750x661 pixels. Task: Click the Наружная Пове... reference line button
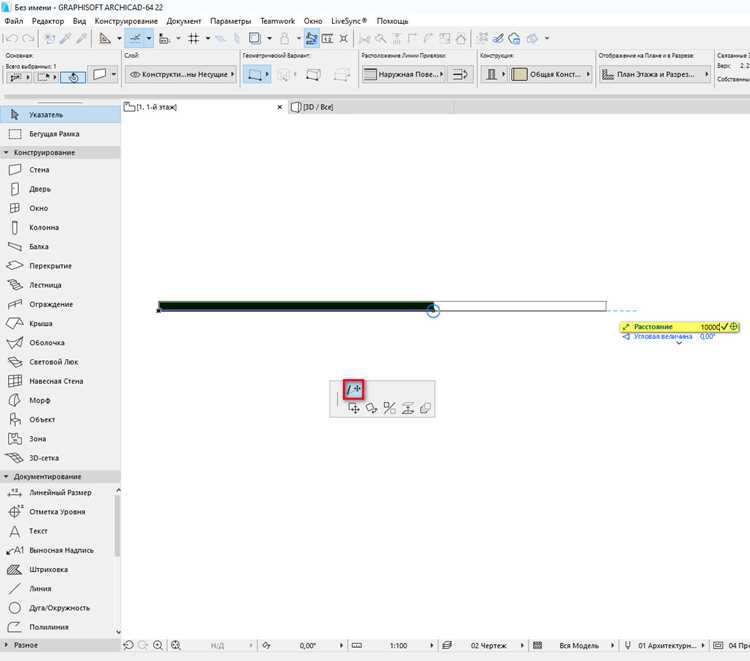point(404,75)
